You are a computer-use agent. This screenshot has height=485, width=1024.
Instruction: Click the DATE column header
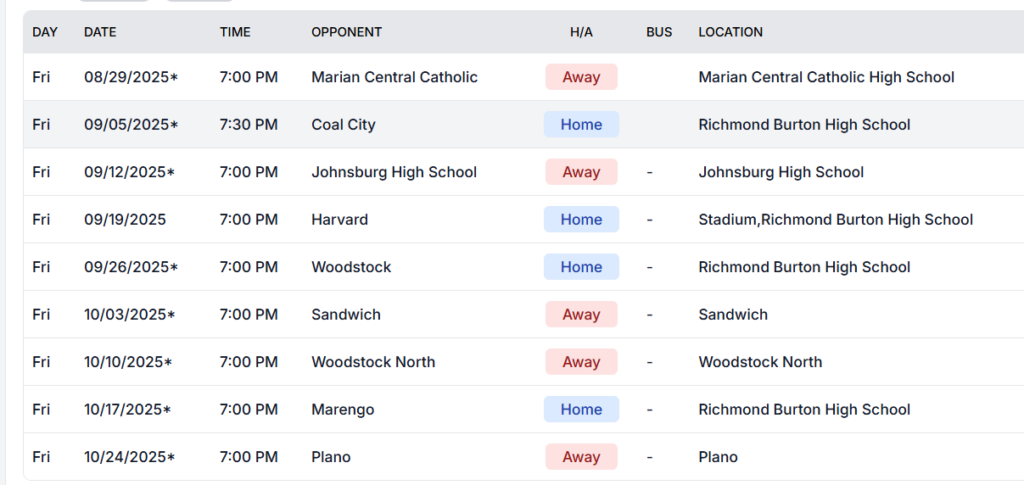pyautogui.click(x=100, y=32)
